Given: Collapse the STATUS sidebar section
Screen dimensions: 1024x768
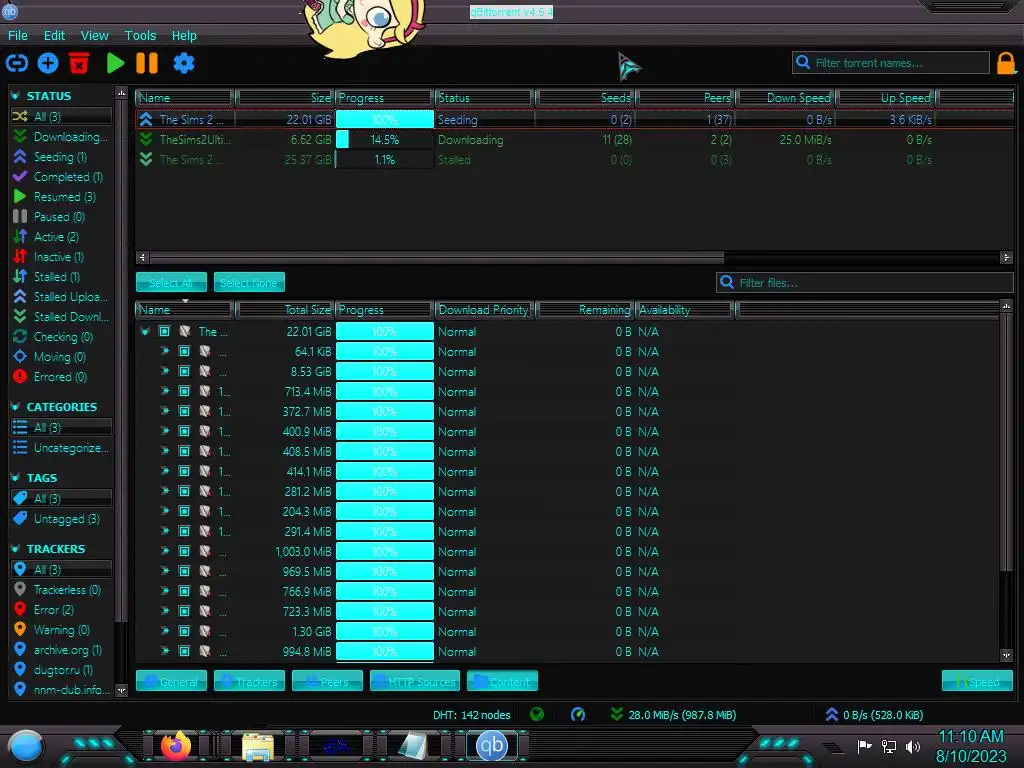Looking at the screenshot, I should [x=15, y=95].
